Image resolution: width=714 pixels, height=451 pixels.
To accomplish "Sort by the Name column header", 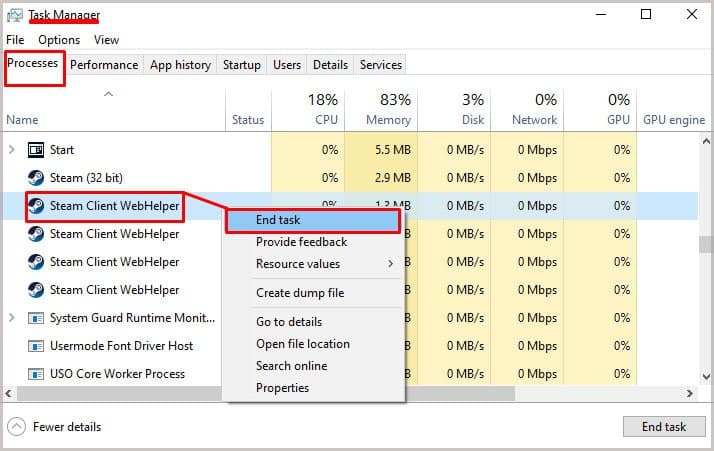I will pyautogui.click(x=114, y=111).
